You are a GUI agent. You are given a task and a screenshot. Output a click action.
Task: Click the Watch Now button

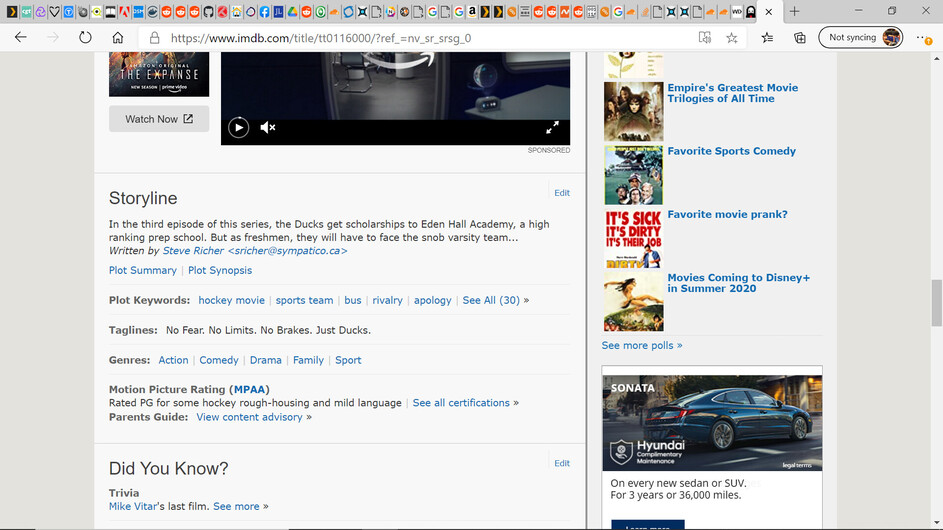(x=159, y=119)
